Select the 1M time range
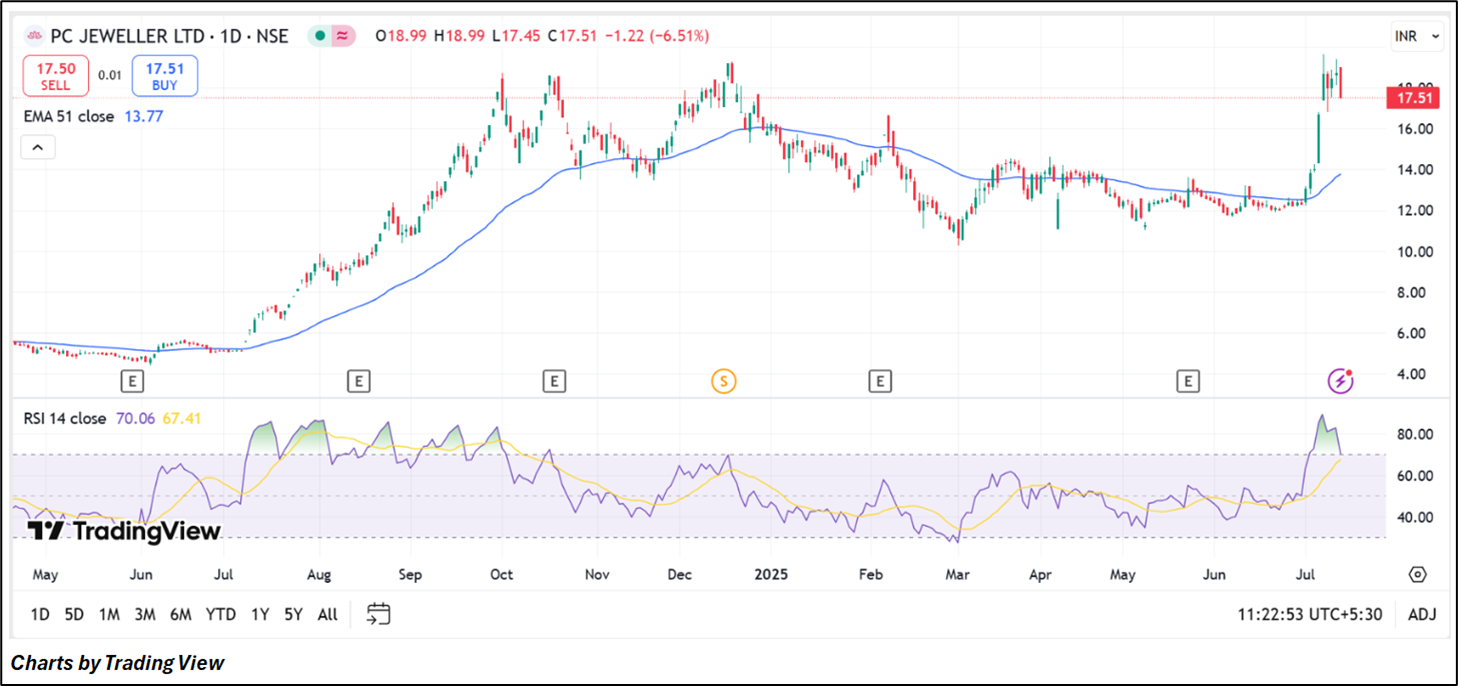 point(109,614)
